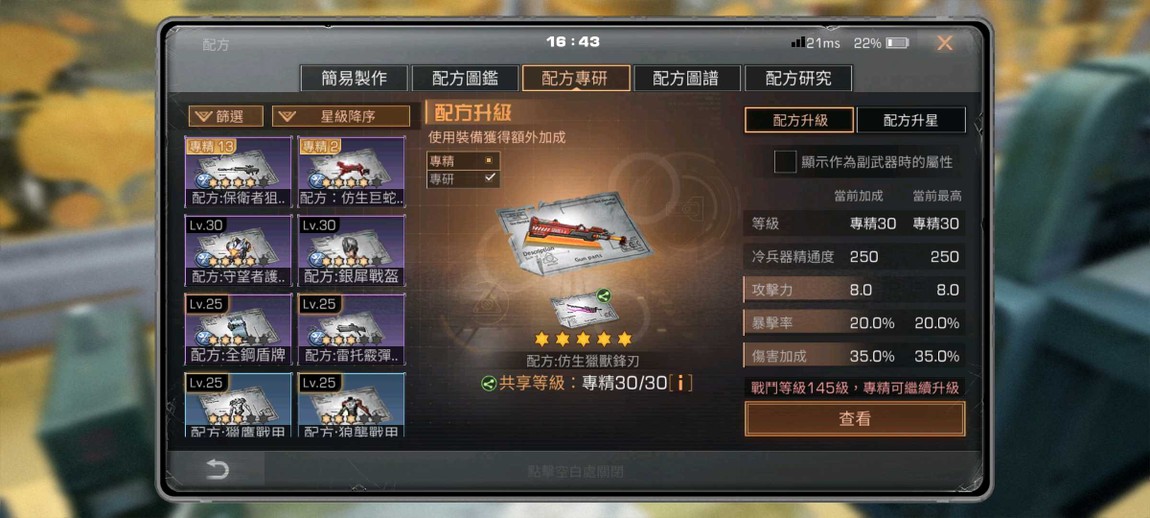Viewport: 1150px width, 518px height.
Task: Expand the 篩選 filter dropdown
Action: pyautogui.click(x=226, y=116)
